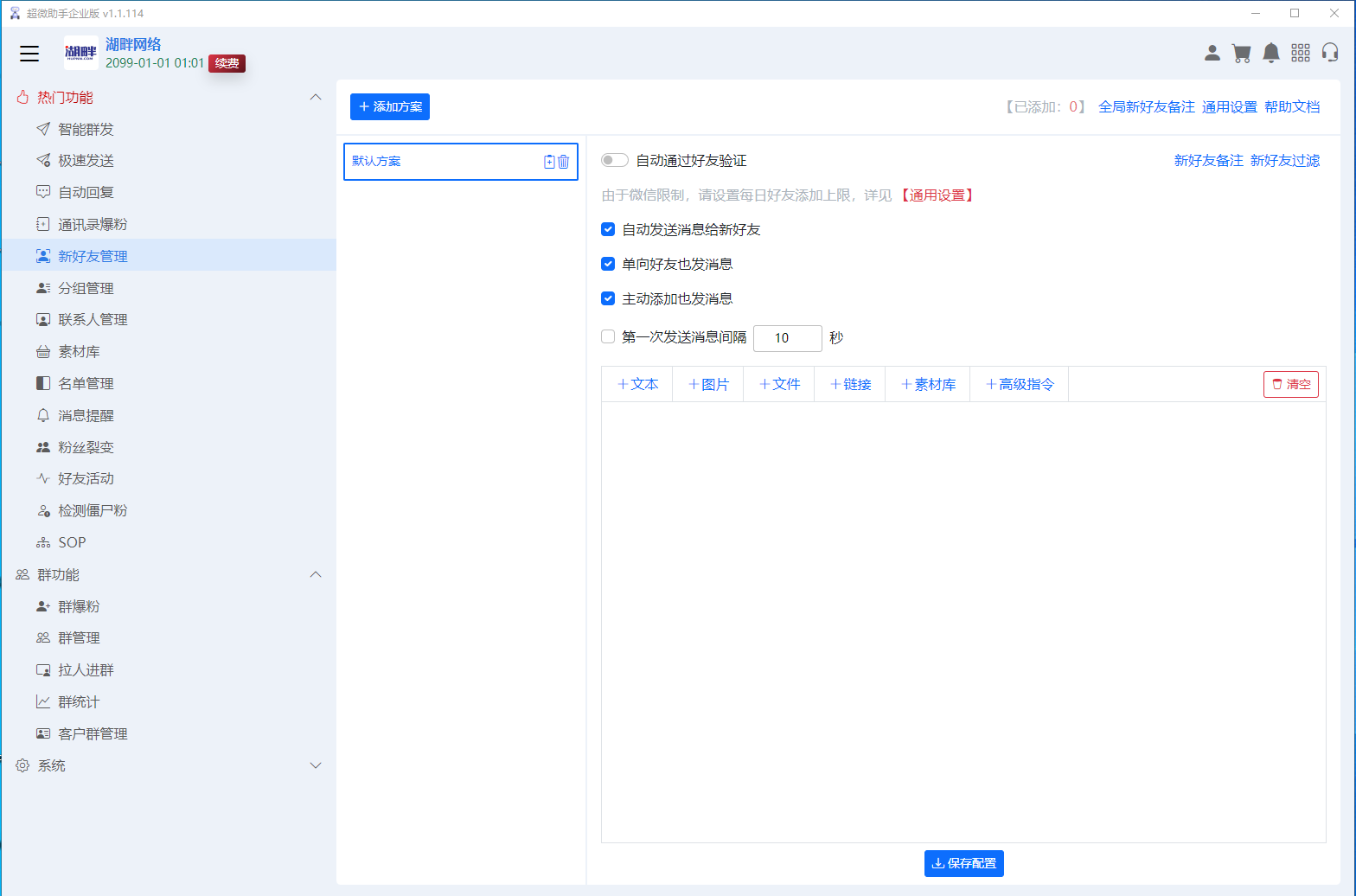Screen dimensions: 1356x896
Task: Click the 新好友过滤 link
Action: pyautogui.click(x=1285, y=161)
